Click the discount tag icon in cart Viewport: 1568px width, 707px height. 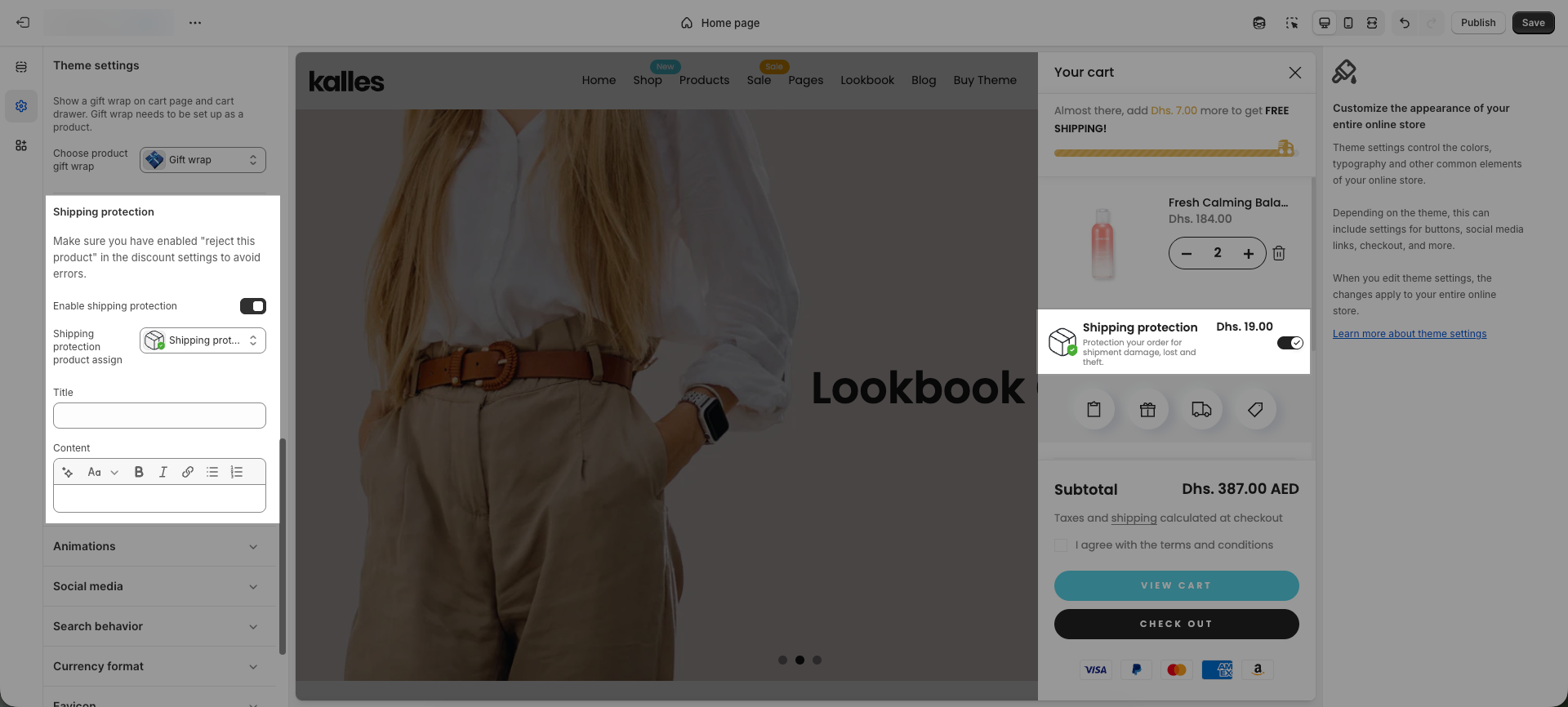[1255, 410]
